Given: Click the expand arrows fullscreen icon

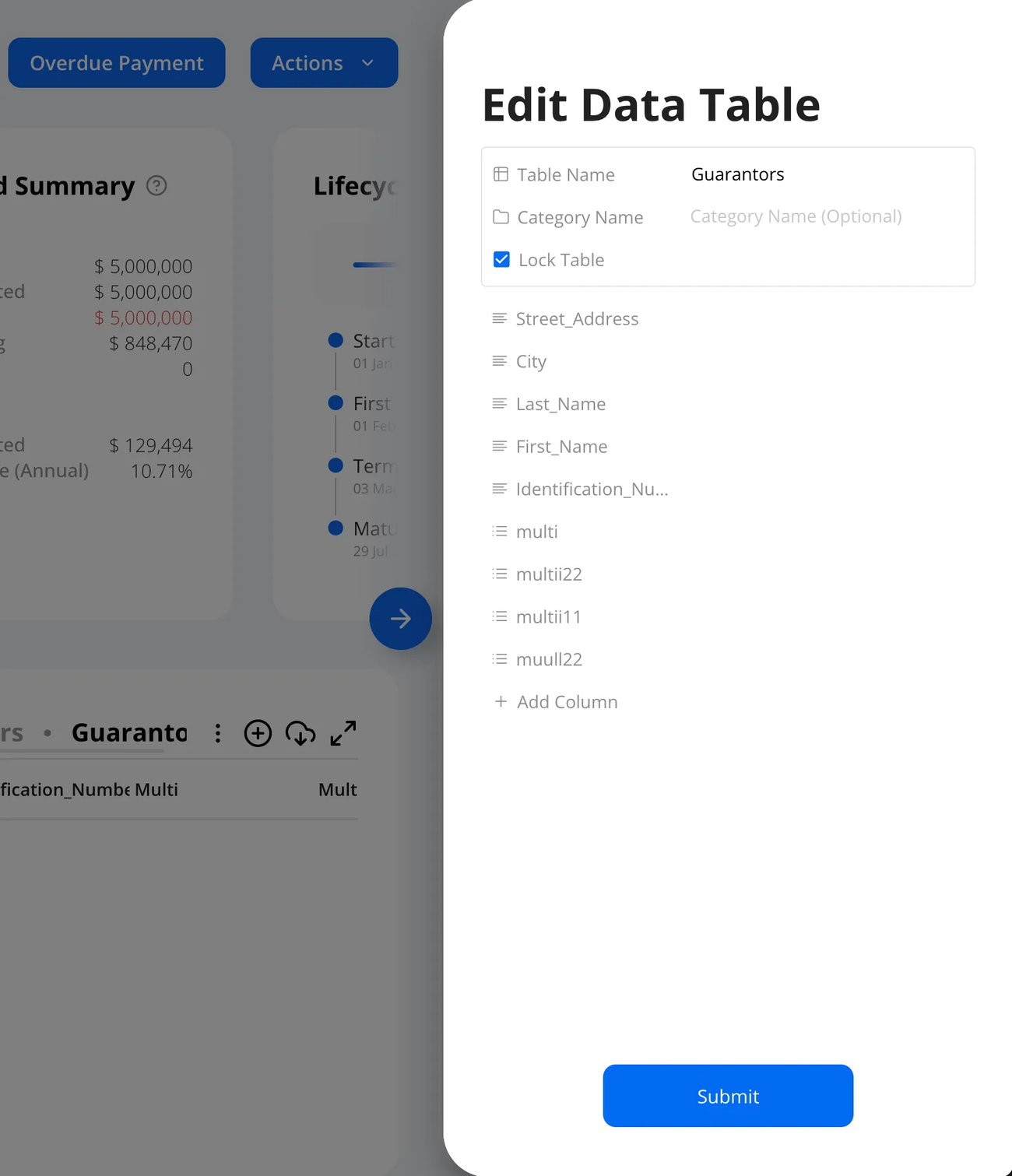Looking at the screenshot, I should point(343,733).
